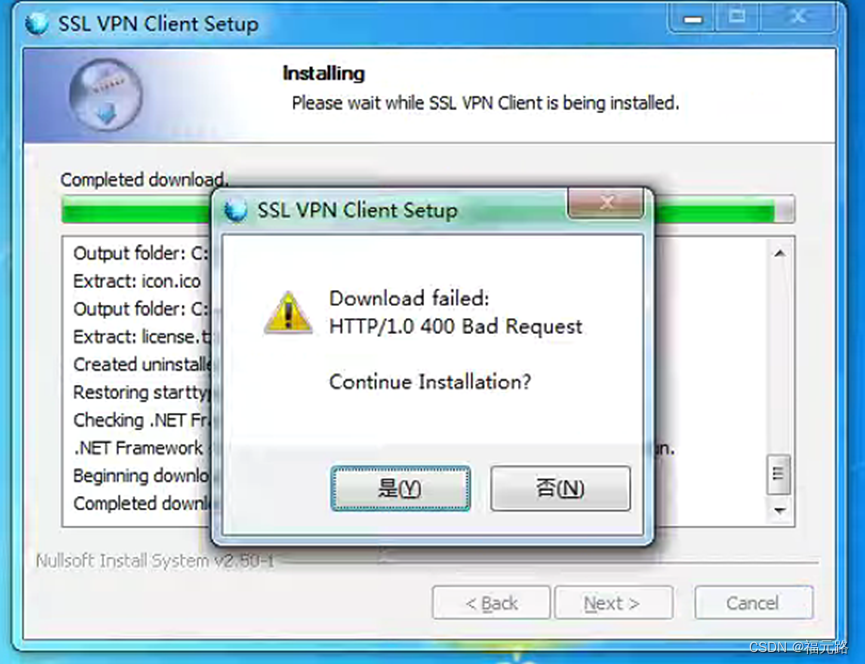Screen dimensions: 865x664
Task: Click the 否(N) button in the dialog
Action: (560, 488)
